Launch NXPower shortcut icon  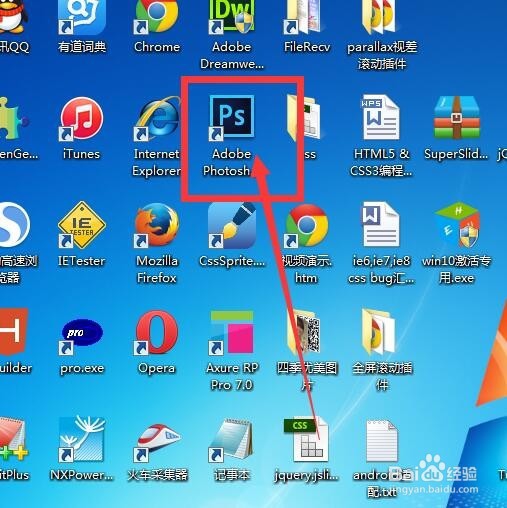[82, 439]
